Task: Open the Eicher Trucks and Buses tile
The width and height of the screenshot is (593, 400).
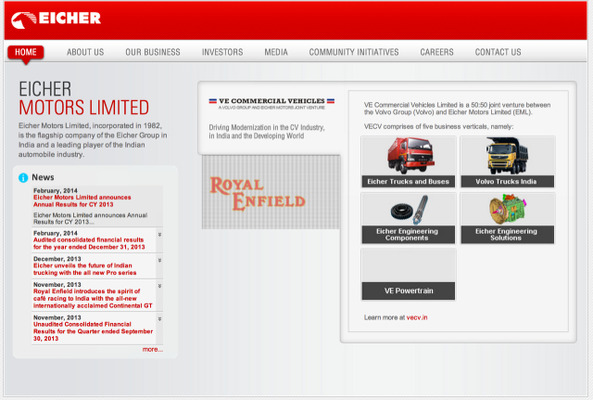Action: (408, 162)
